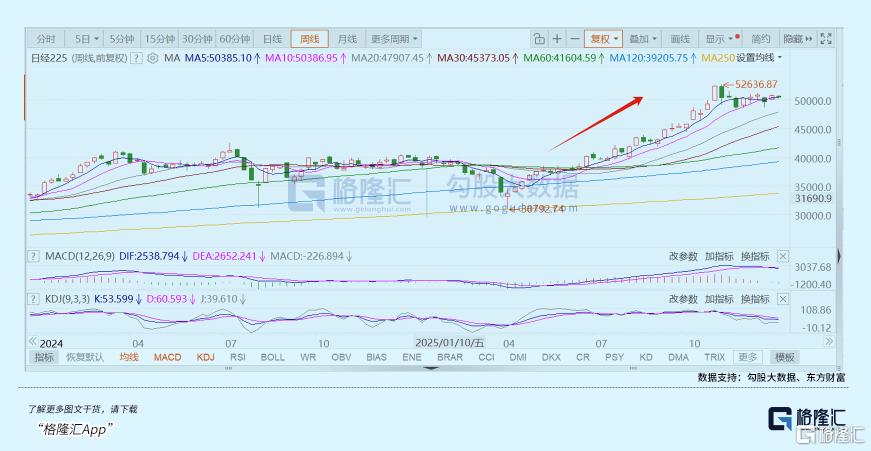Screen dimensions: 871x451
Task: Switch to 日线 daily chart tab
Action: tap(272, 39)
